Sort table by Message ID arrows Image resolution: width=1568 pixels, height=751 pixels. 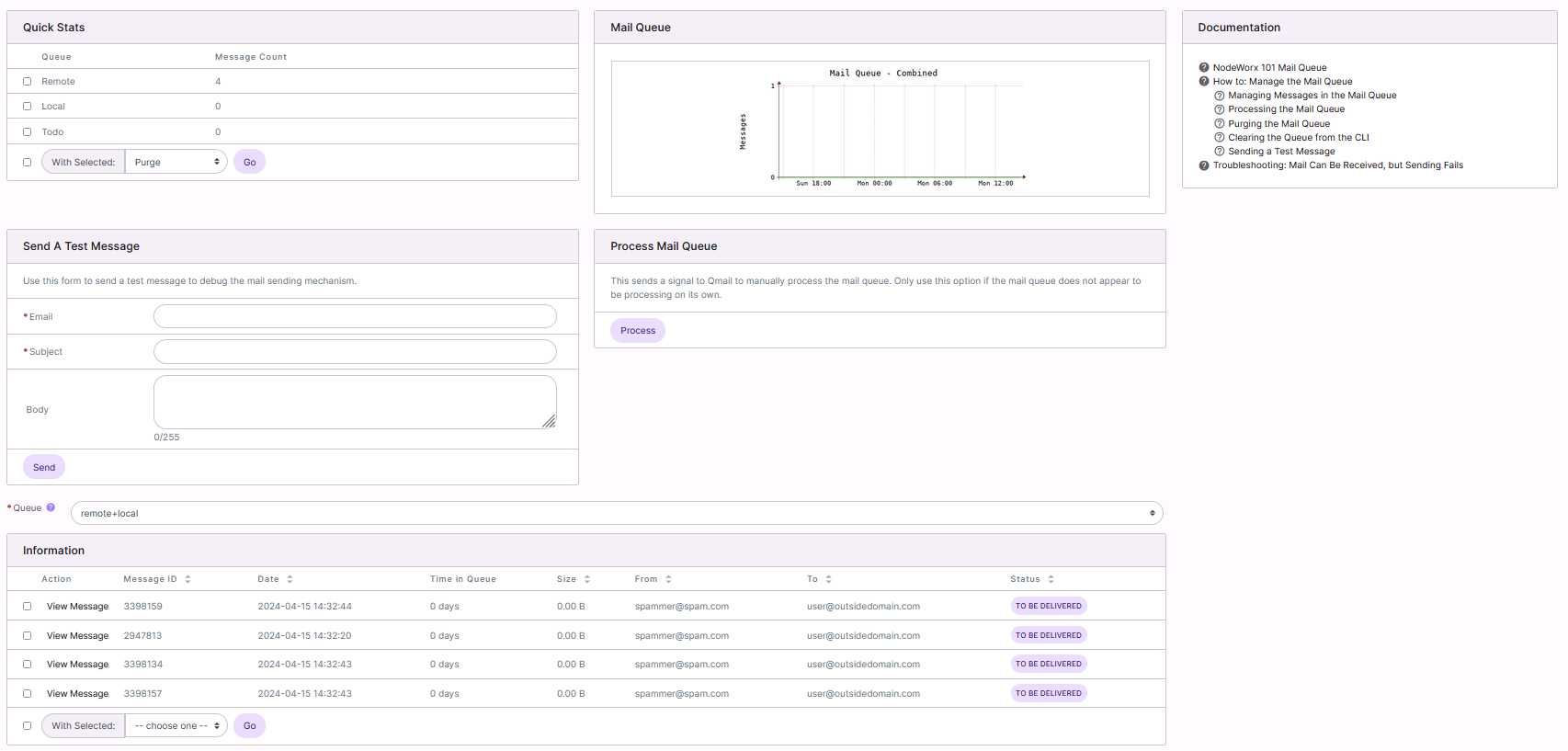pyautogui.click(x=187, y=579)
